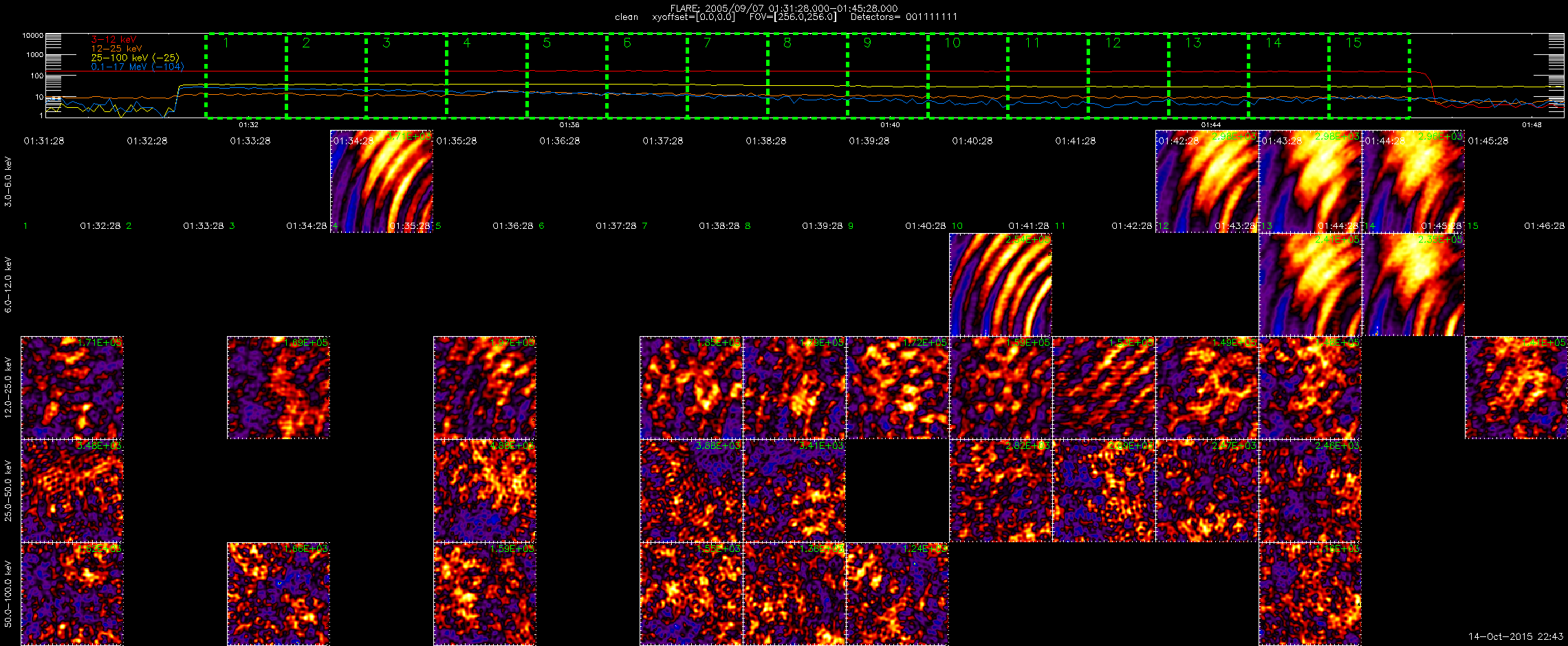
Task: Open the 12.0-25.0 keV image for interval 11
Action: pos(1104,388)
